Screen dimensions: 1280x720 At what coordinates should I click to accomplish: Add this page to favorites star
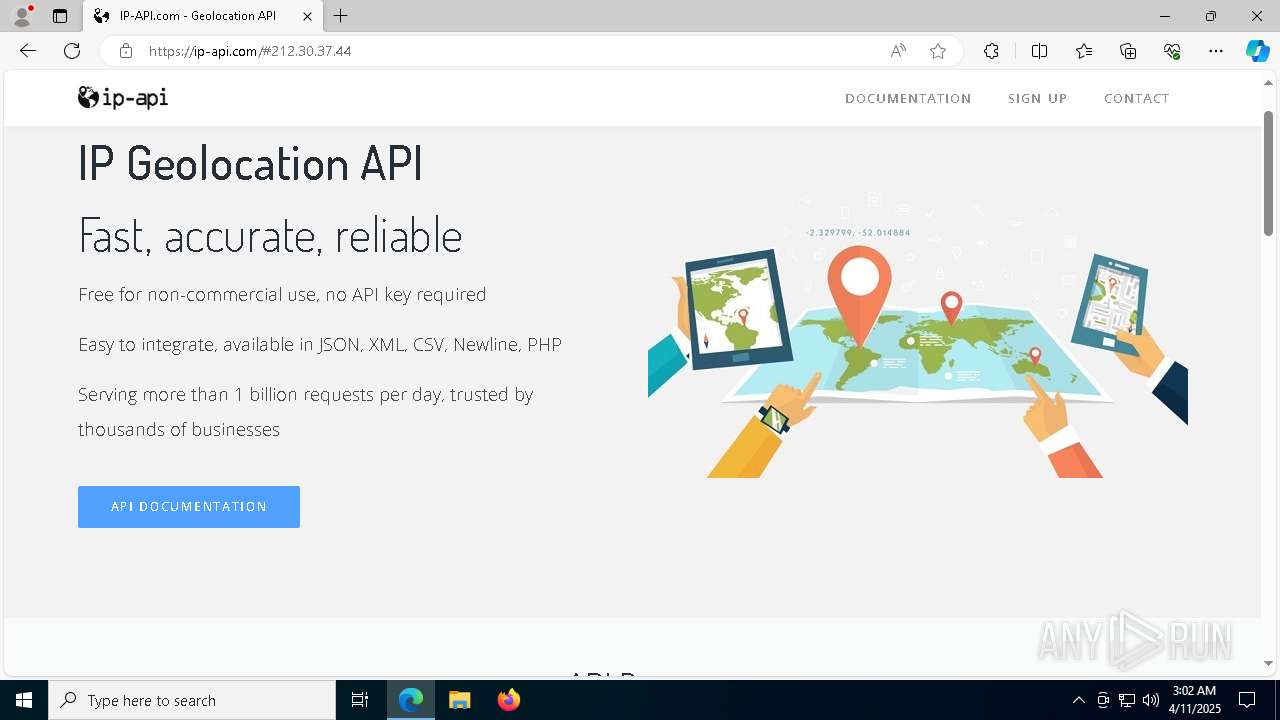coord(938,51)
